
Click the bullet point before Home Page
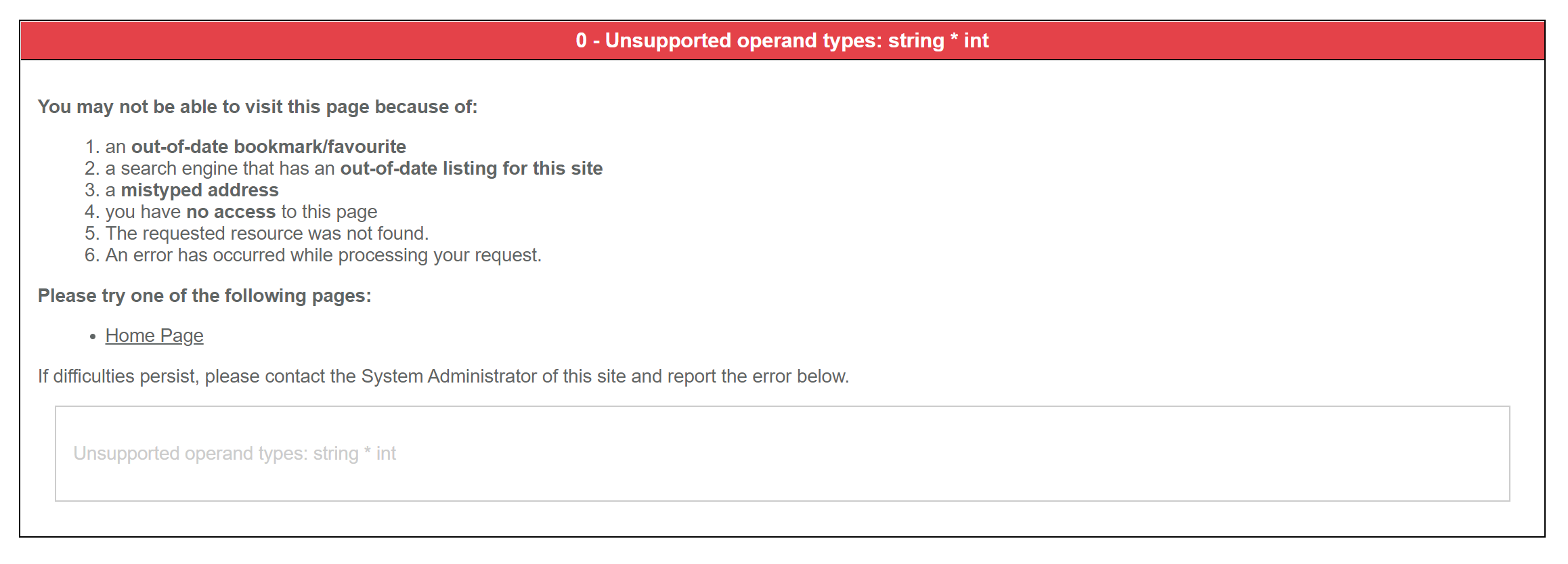click(93, 337)
